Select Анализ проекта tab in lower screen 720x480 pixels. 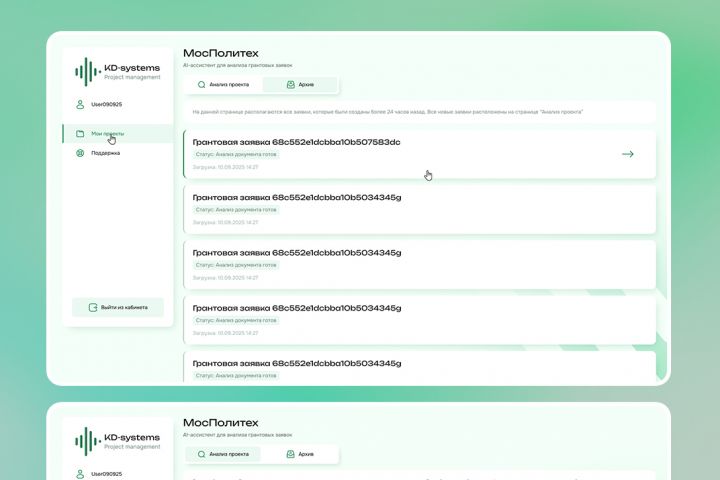tap(224, 454)
